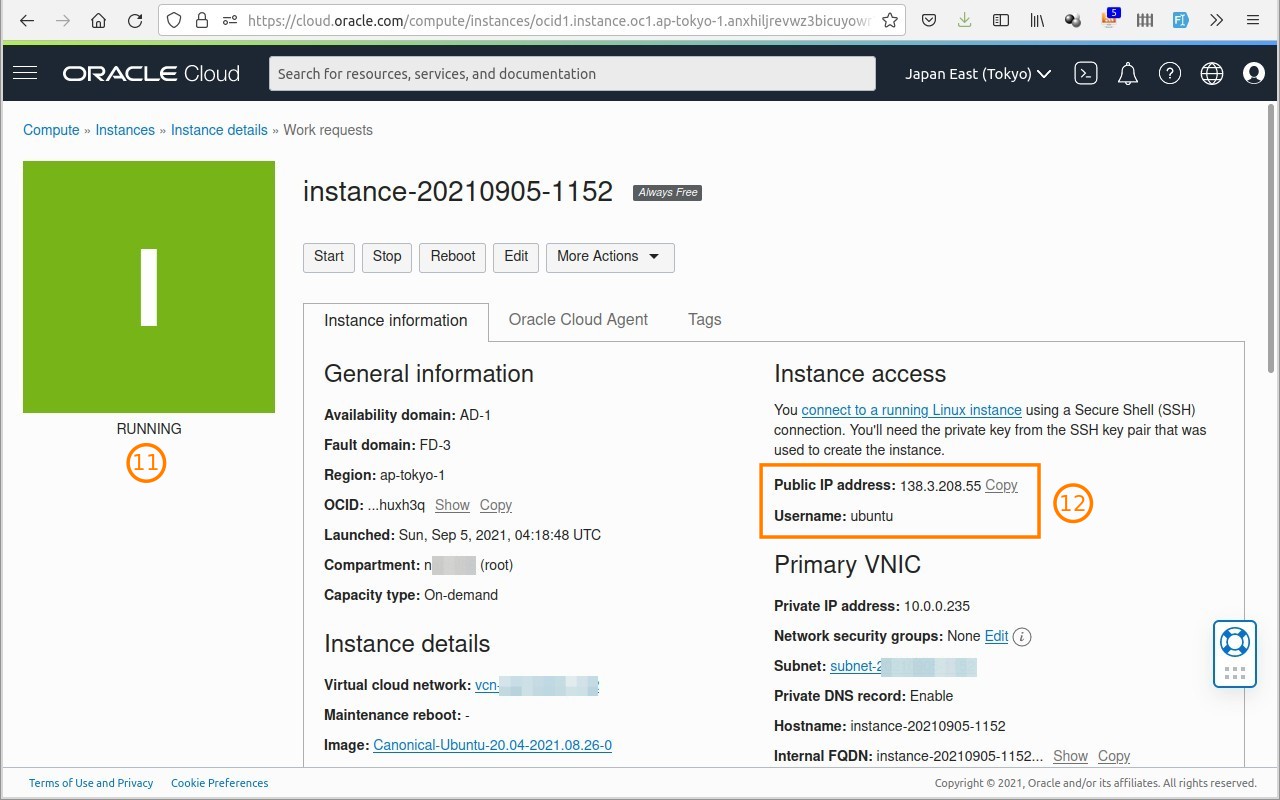
Task: Click the two-spheres extension icon
Action: [x=1073, y=20]
